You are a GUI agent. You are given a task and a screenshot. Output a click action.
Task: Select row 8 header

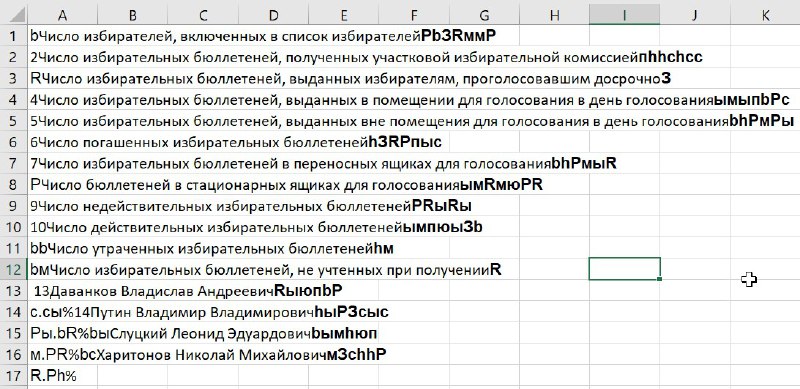click(13, 184)
